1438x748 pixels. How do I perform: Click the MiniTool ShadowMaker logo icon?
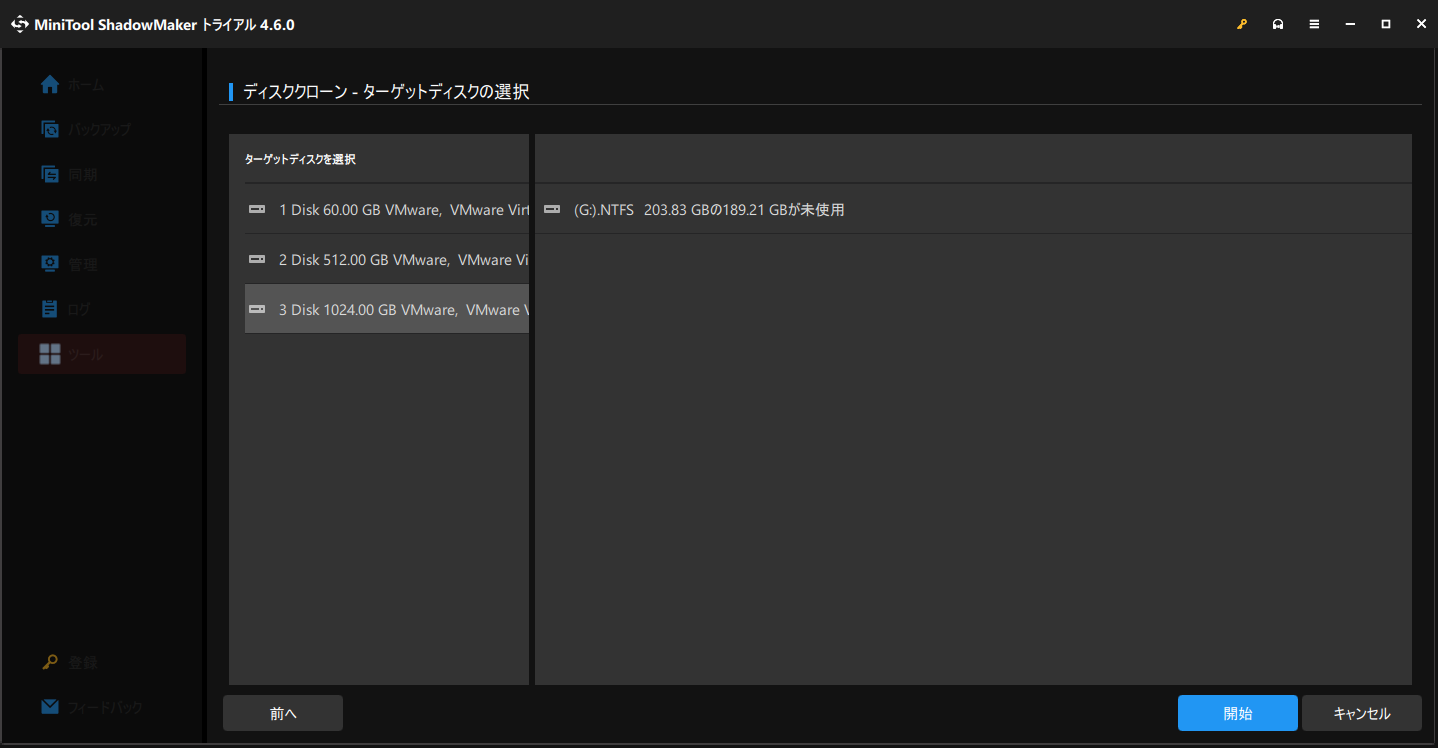pyautogui.click(x=19, y=24)
